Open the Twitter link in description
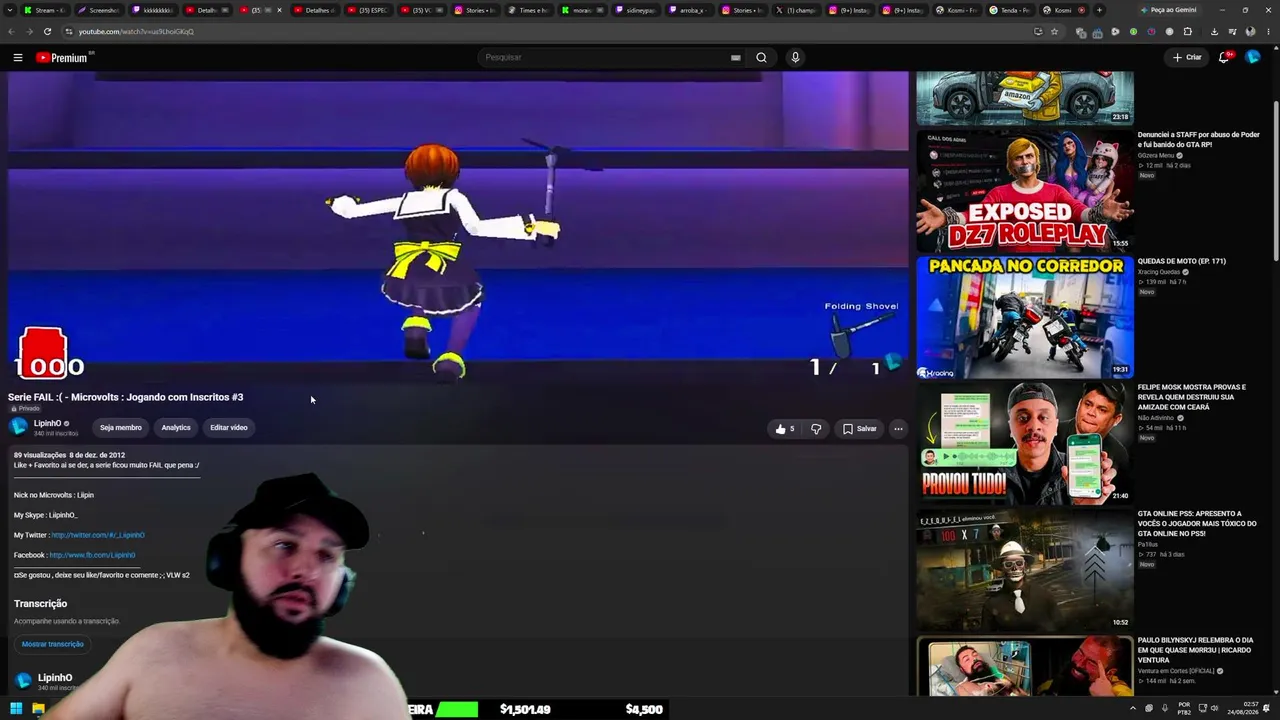This screenshot has width=1280, height=720. [x=98, y=535]
